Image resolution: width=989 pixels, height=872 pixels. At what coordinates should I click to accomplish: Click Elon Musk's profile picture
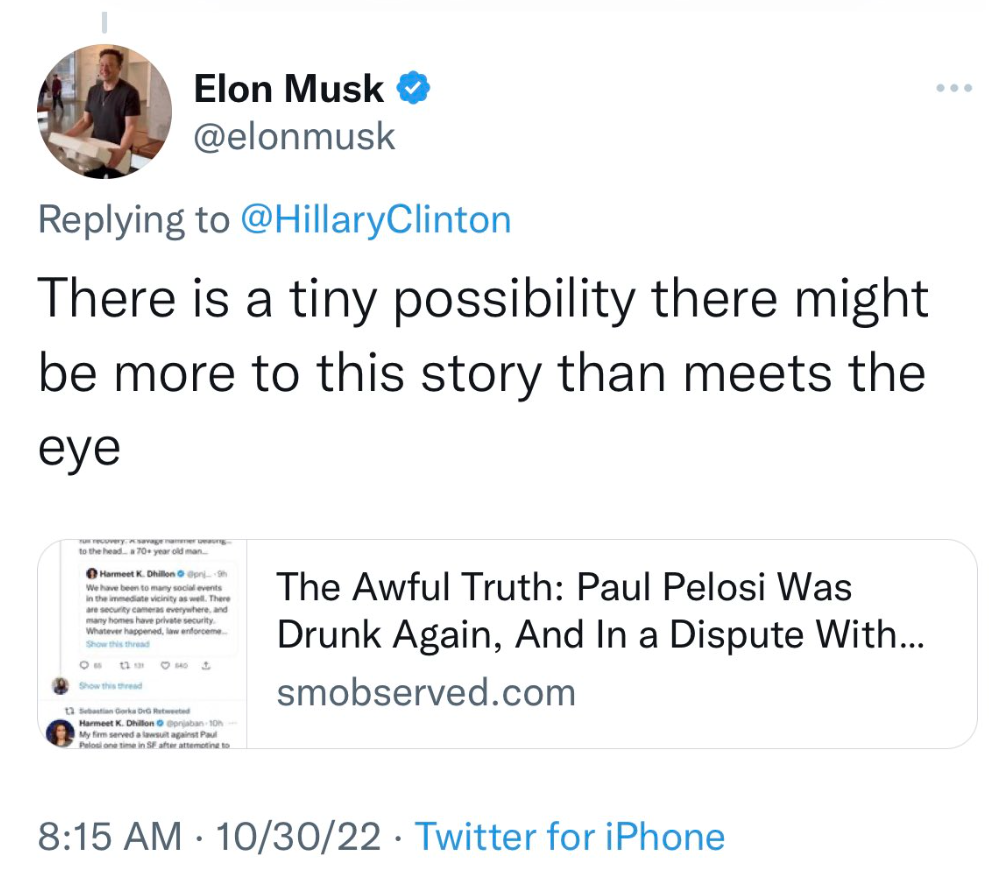coord(104,111)
